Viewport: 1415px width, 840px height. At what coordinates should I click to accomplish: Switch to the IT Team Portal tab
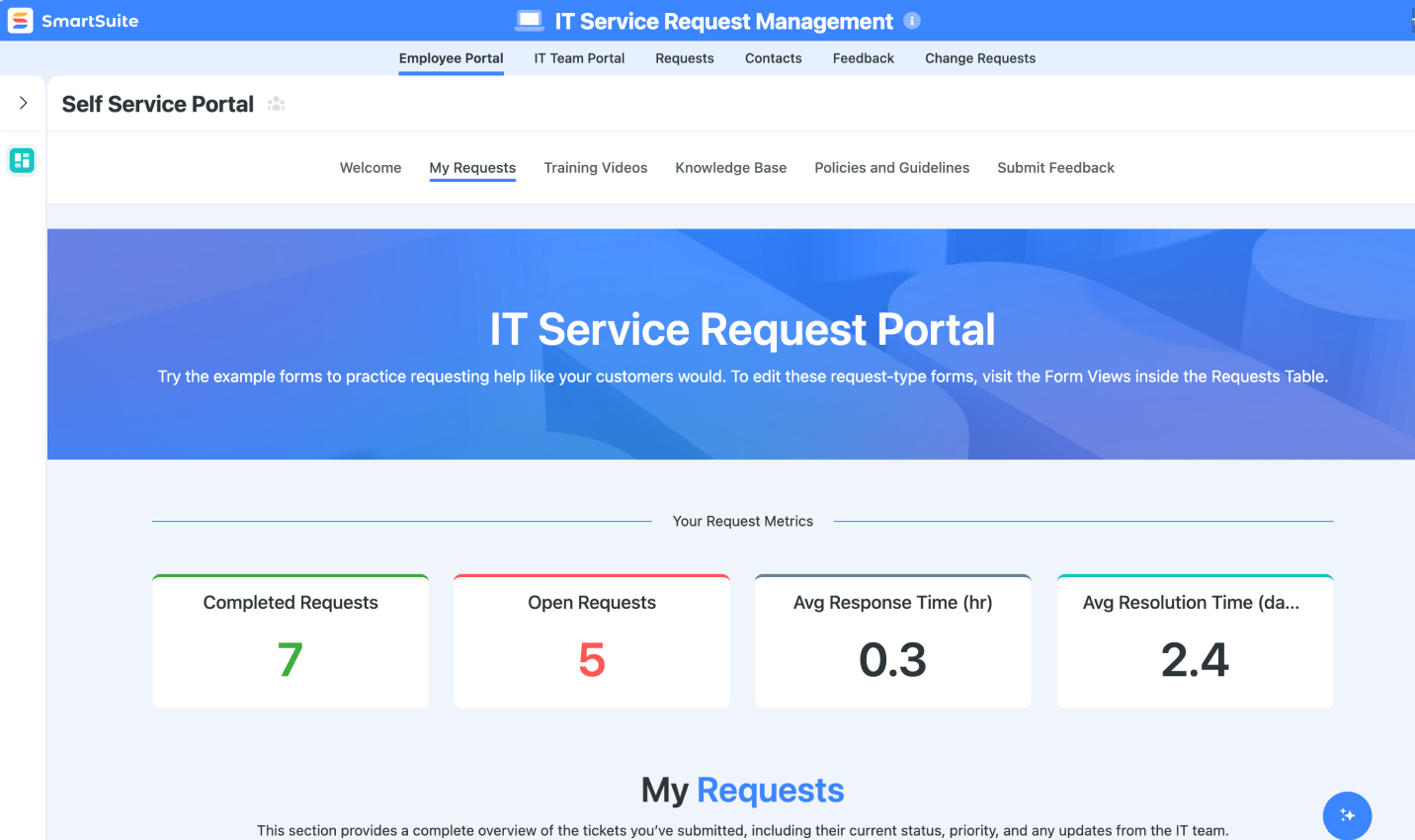point(579,58)
